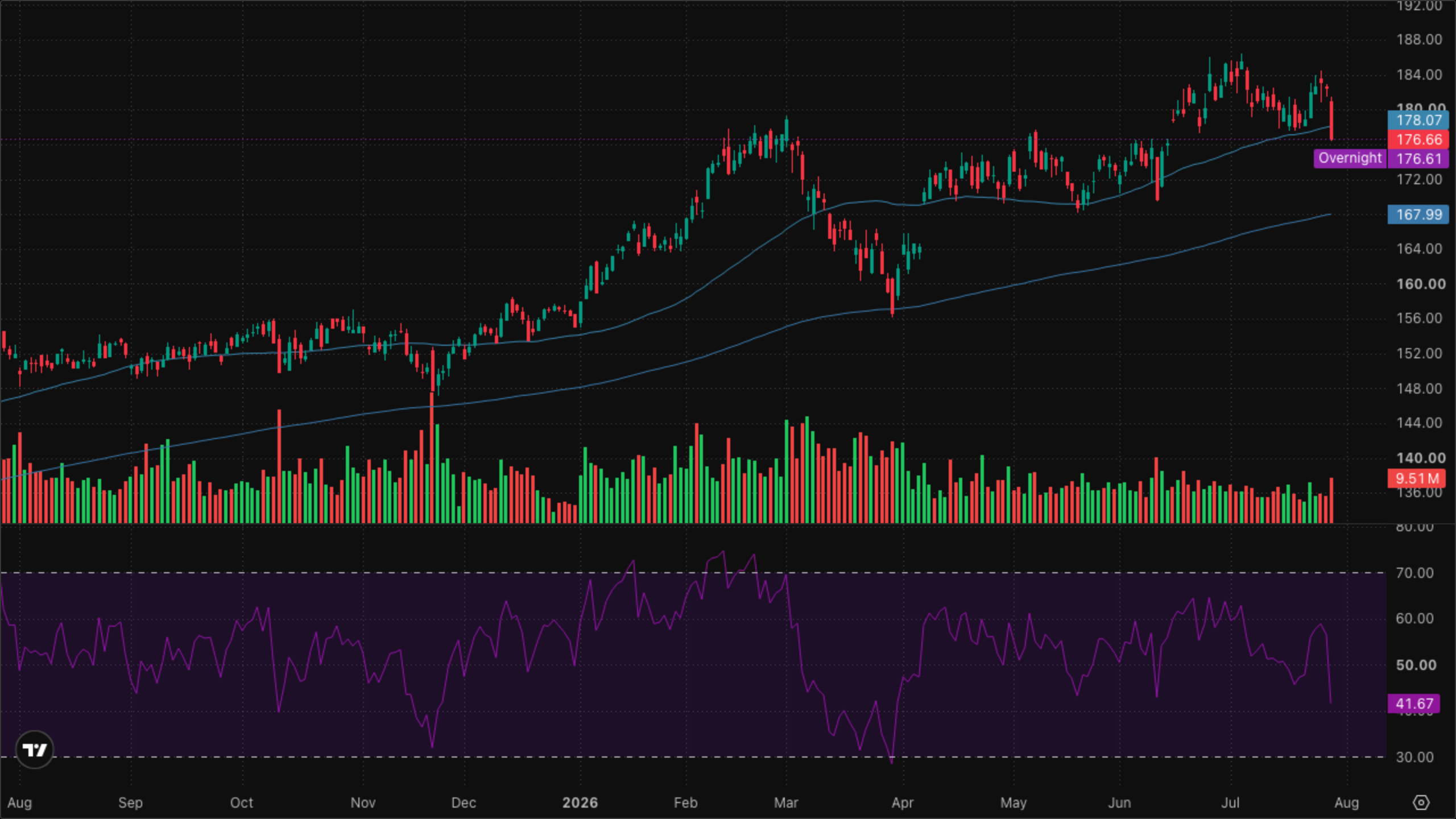
Task: Click the 144.00 price axis label
Action: (x=1420, y=423)
